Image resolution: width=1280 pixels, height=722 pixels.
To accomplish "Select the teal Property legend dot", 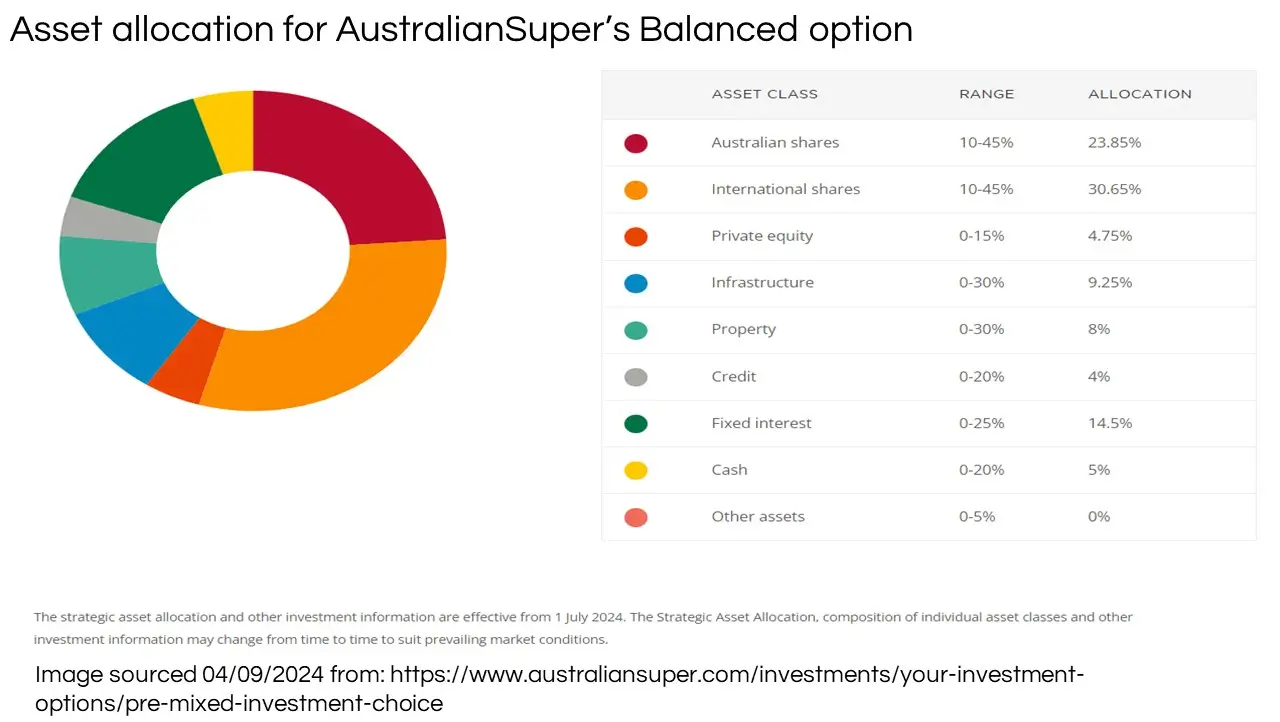I will (x=636, y=330).
